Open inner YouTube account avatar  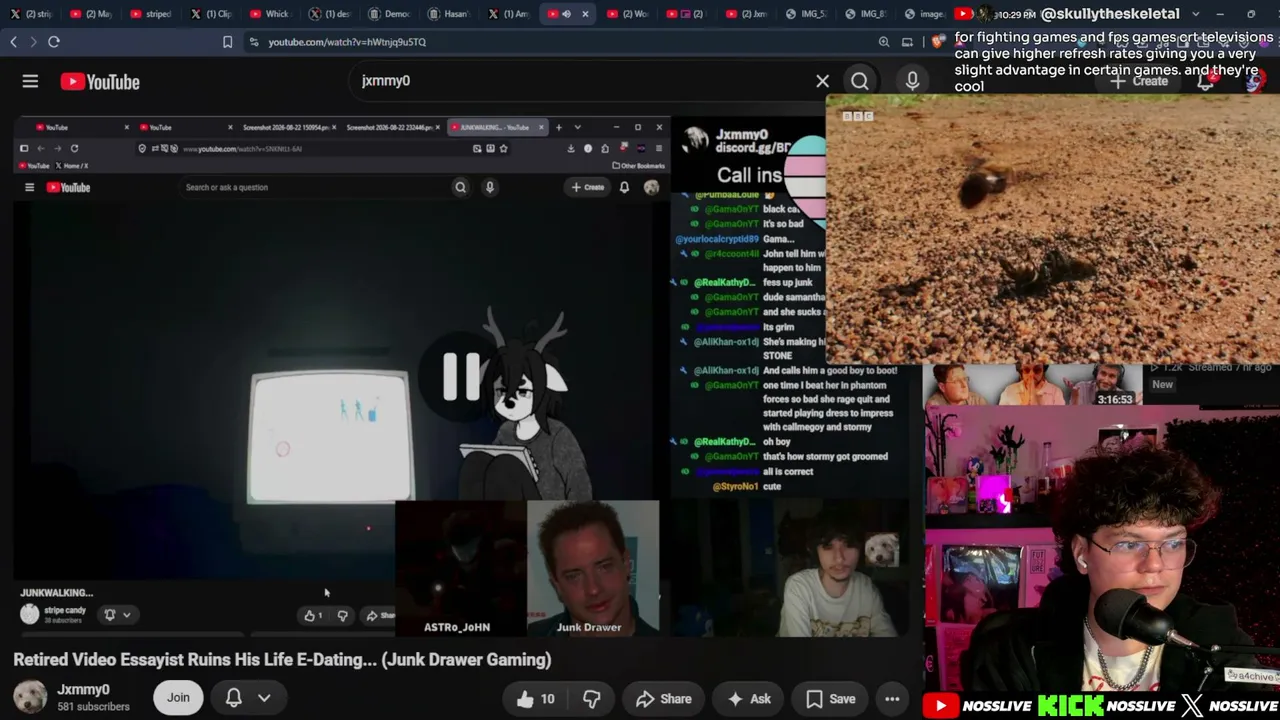coord(651,187)
